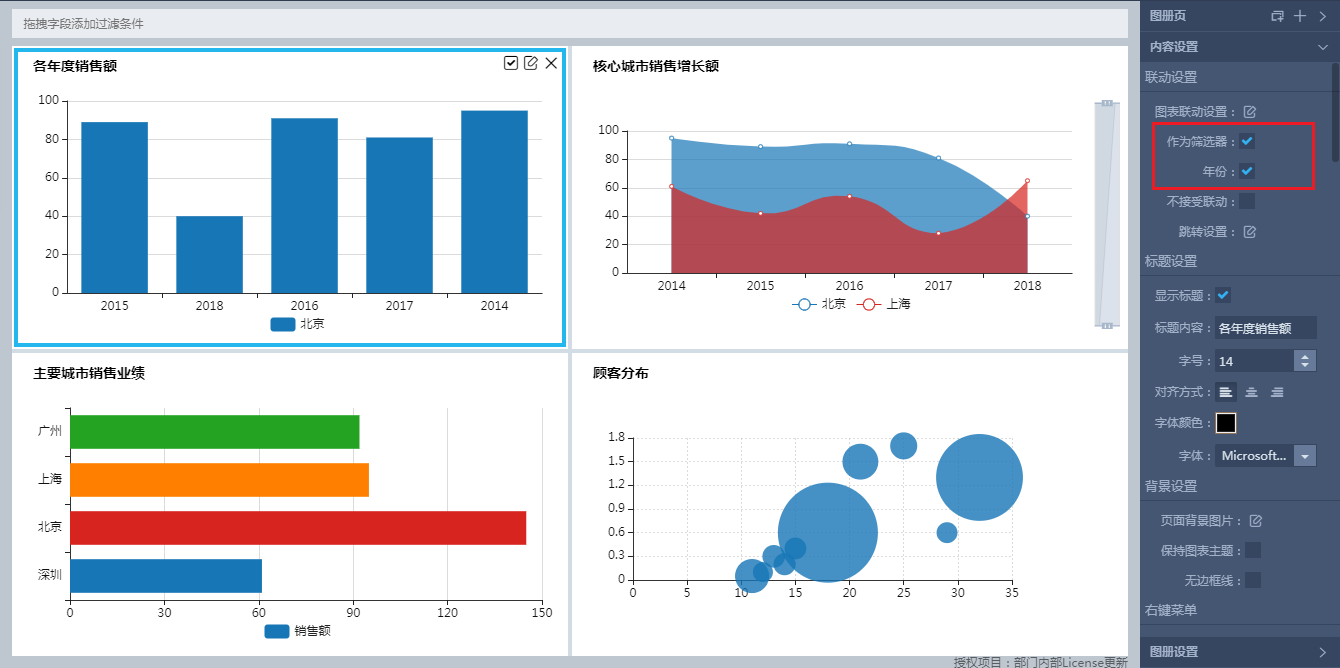Click the blue 深圳 bar
The image size is (1340, 668).
click(x=166, y=576)
